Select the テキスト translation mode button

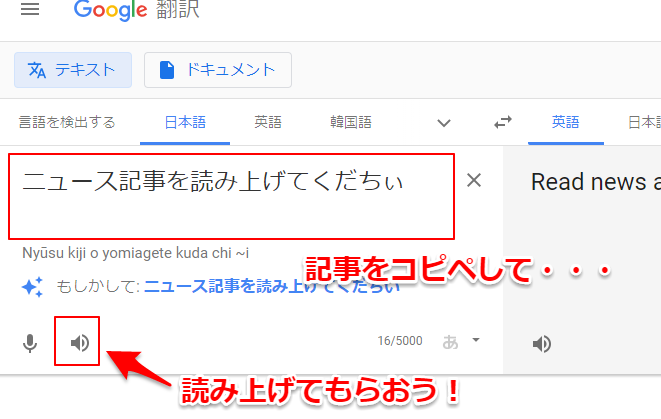(x=73, y=70)
